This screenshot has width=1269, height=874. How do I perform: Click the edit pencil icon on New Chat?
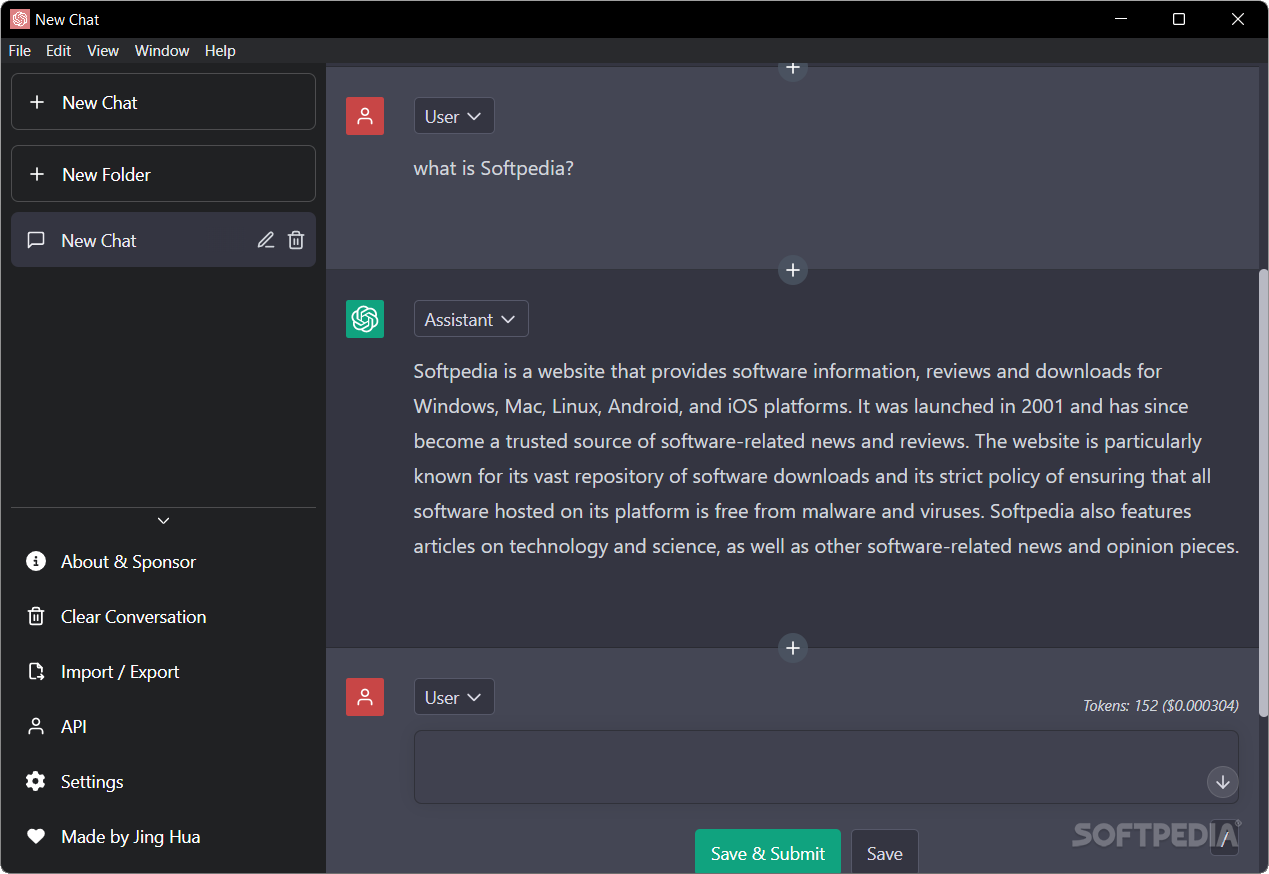point(265,240)
